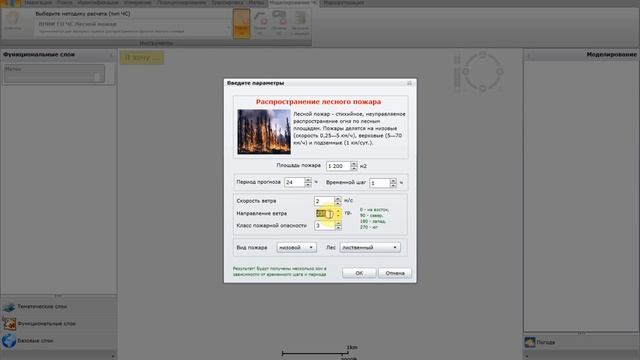The width and height of the screenshot is (640, 360).
Task: Open the Метки ribbon tab
Action: [256, 3]
